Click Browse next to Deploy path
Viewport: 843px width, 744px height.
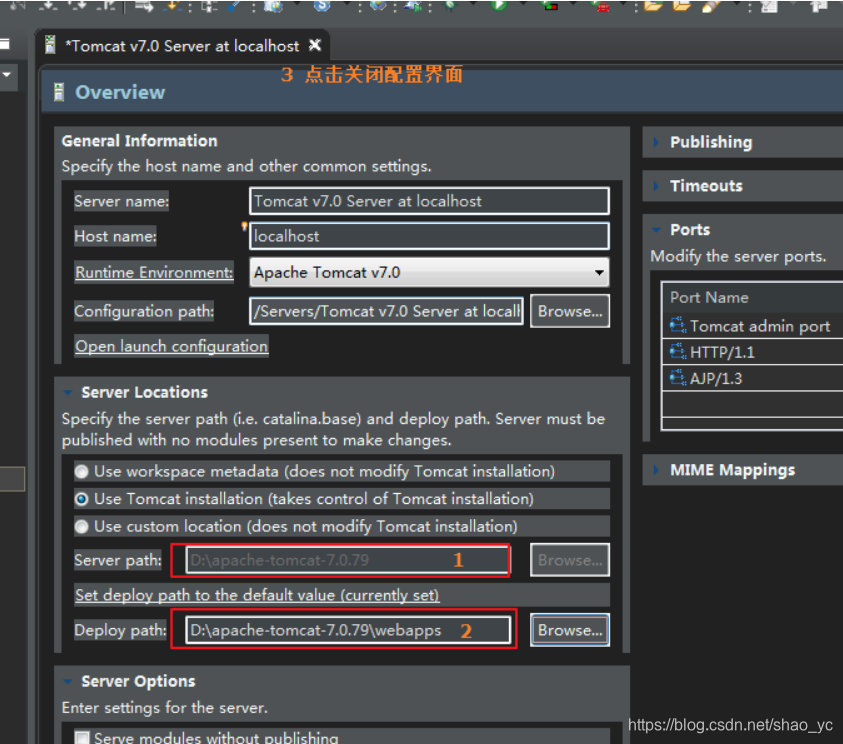pyautogui.click(x=570, y=630)
